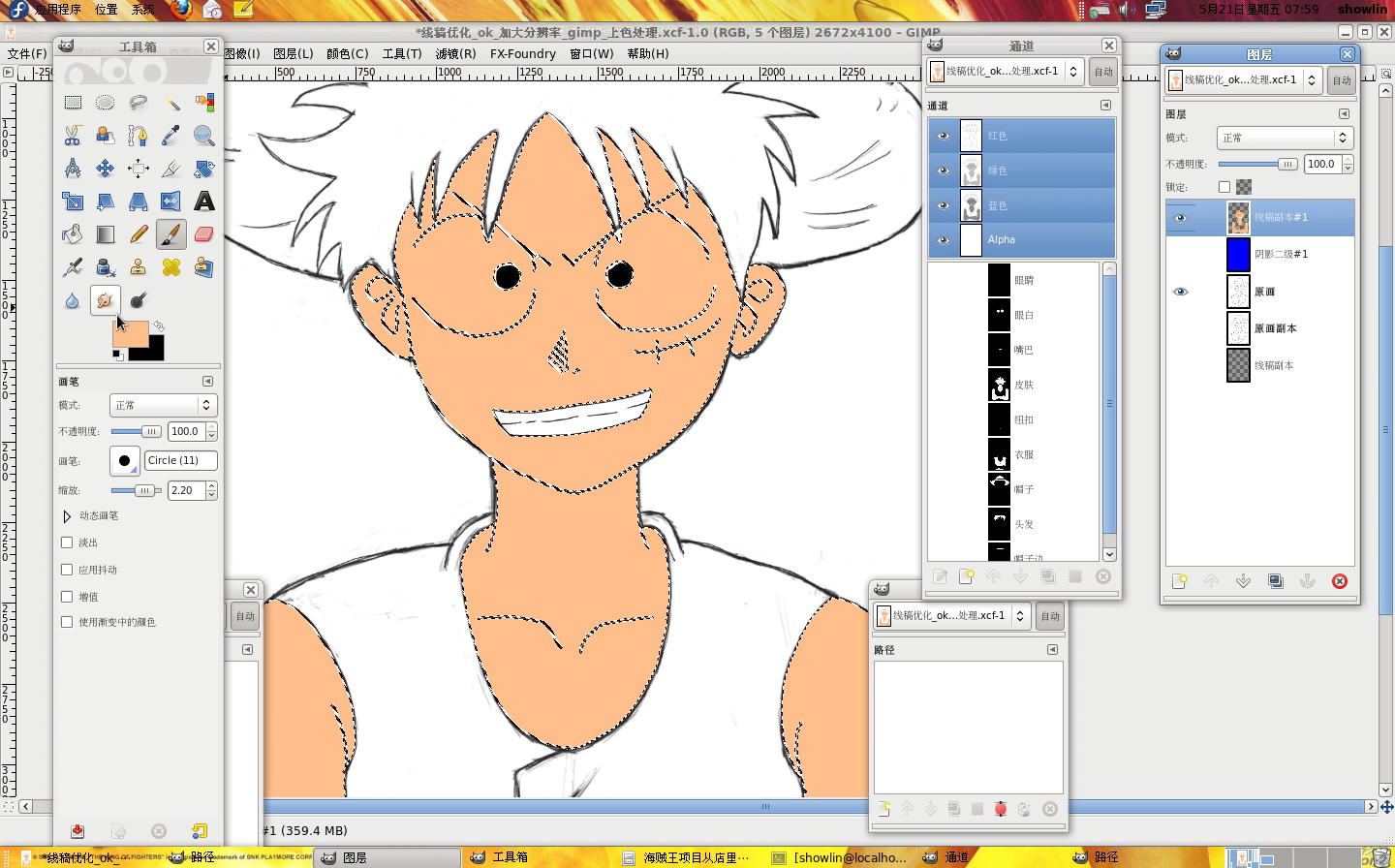
Task: Select the Foreground Select tool
Action: coord(106,136)
